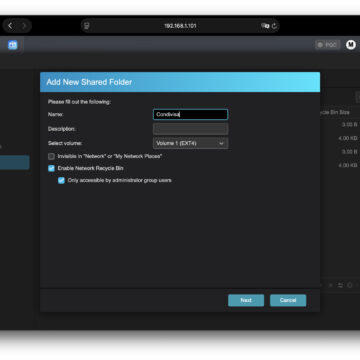Screen dimensions: 360x360
Task: Click the translate icon in the address bar
Action: coord(265,26)
